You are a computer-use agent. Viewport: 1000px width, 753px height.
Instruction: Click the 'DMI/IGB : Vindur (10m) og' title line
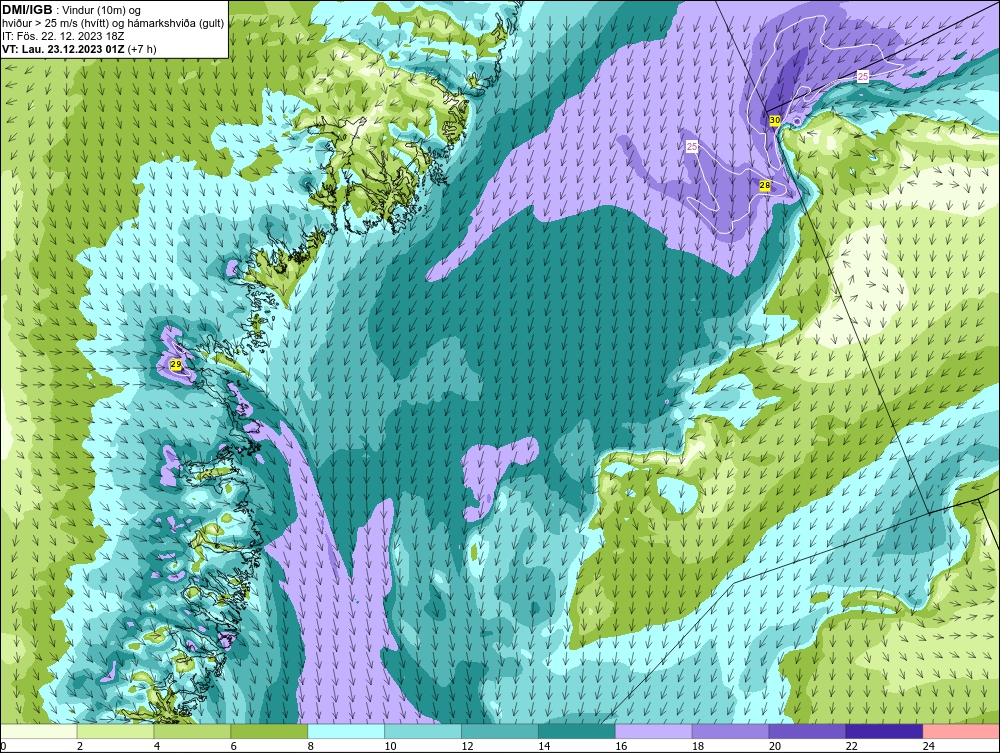click(72, 10)
